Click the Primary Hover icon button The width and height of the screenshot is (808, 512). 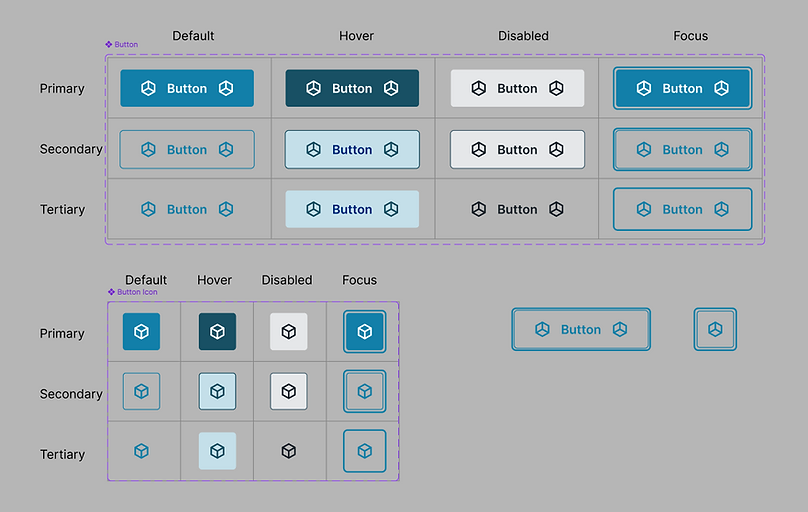click(217, 331)
